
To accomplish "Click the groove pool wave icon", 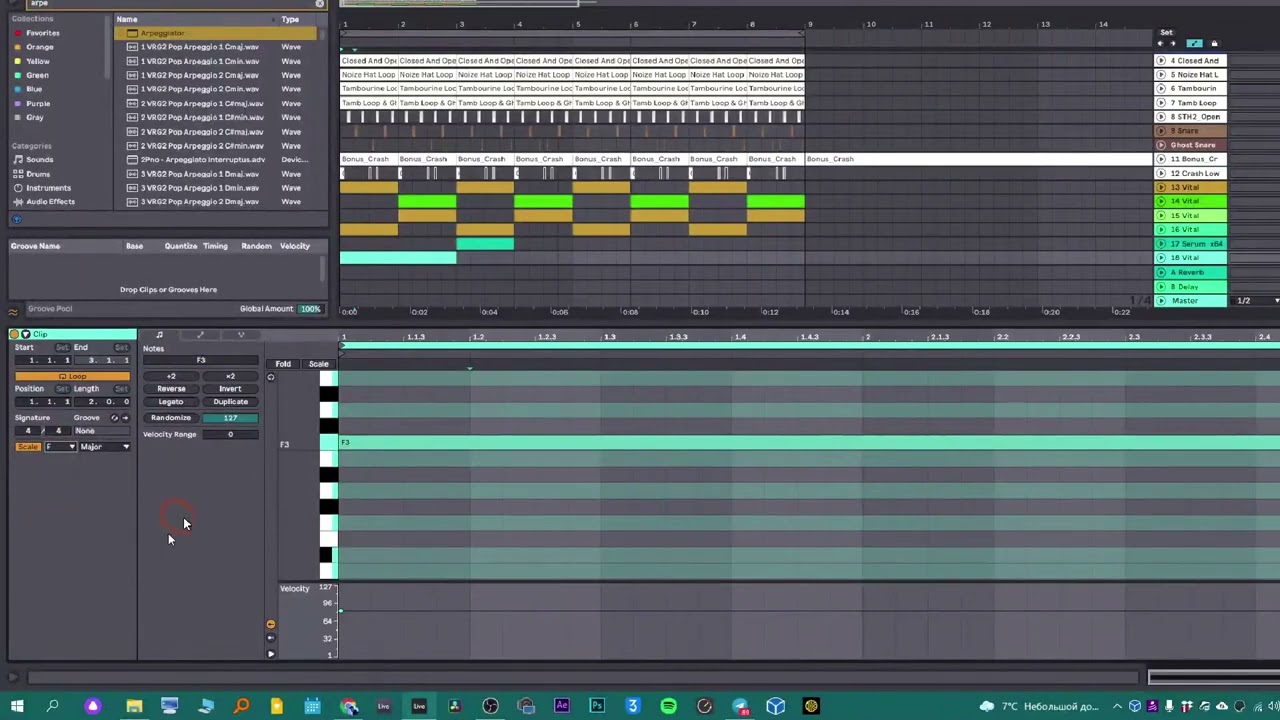I will (x=13, y=310).
